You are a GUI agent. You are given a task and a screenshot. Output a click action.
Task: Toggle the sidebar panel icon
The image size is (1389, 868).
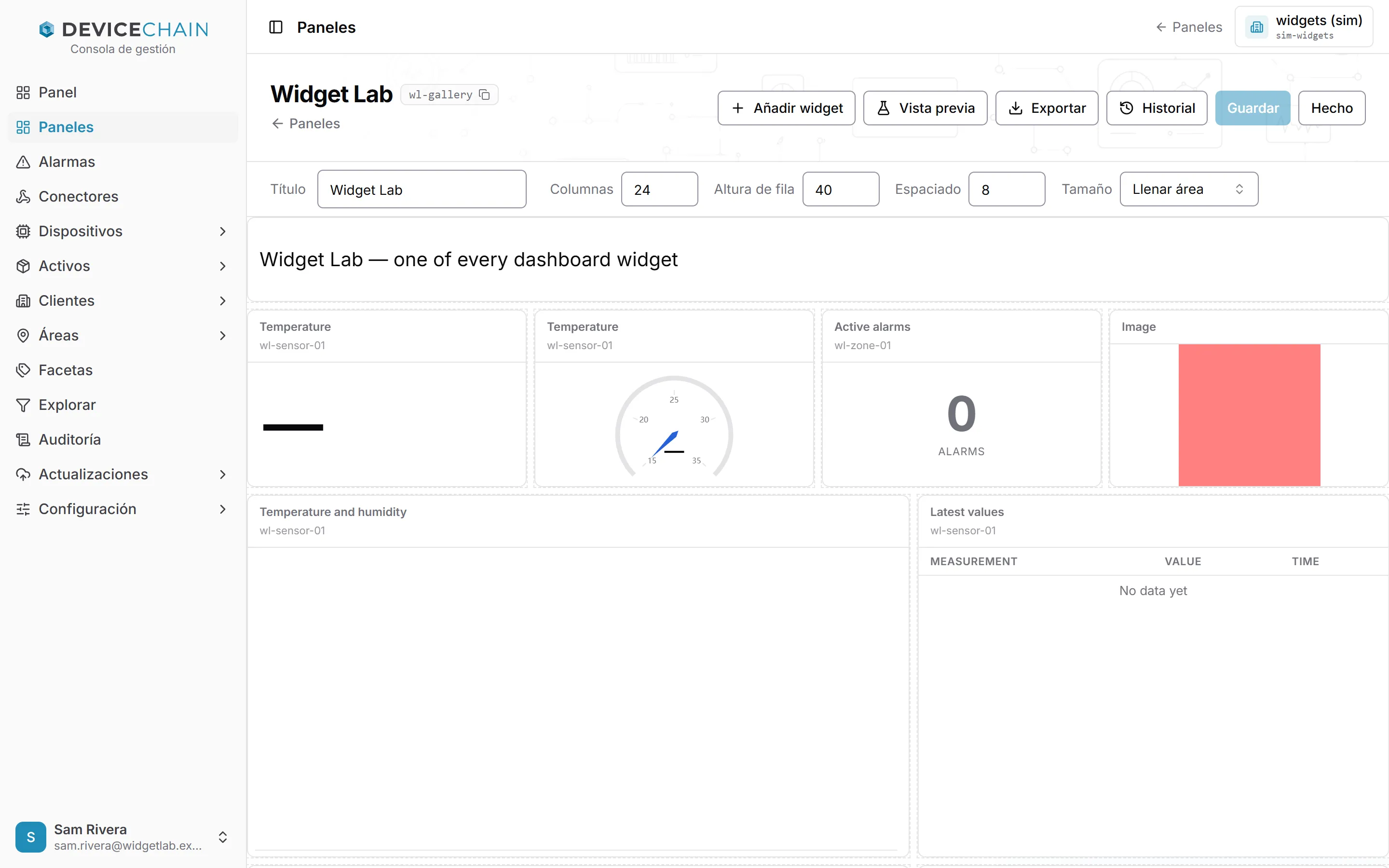click(275, 27)
